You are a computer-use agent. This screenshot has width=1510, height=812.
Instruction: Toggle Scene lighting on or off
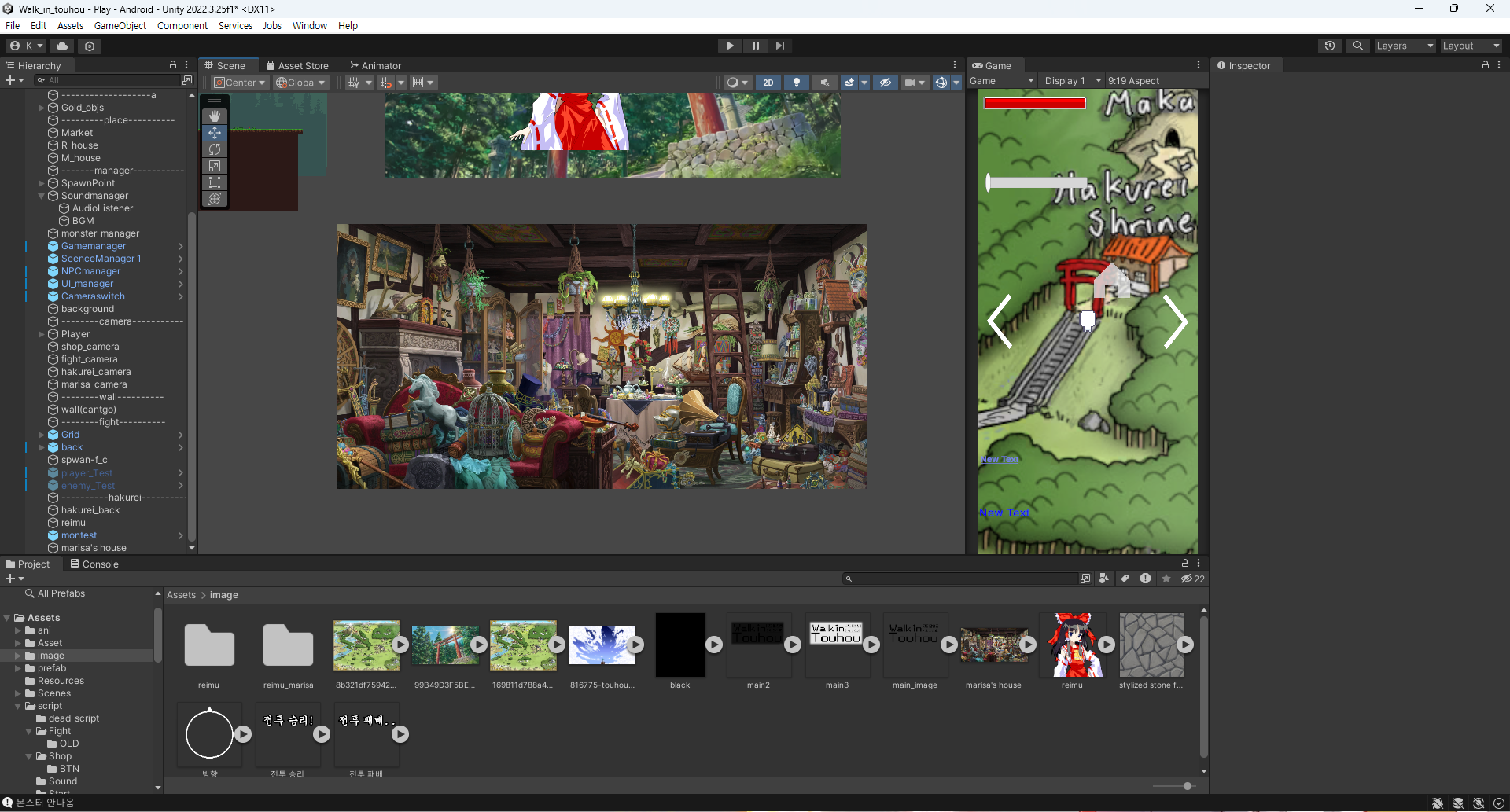[797, 83]
